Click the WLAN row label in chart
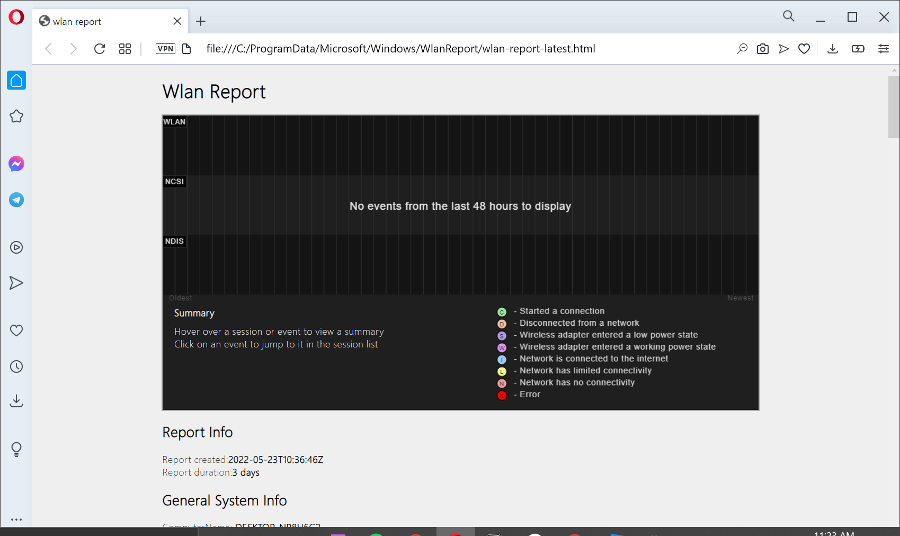This screenshot has width=900, height=536. coord(174,122)
